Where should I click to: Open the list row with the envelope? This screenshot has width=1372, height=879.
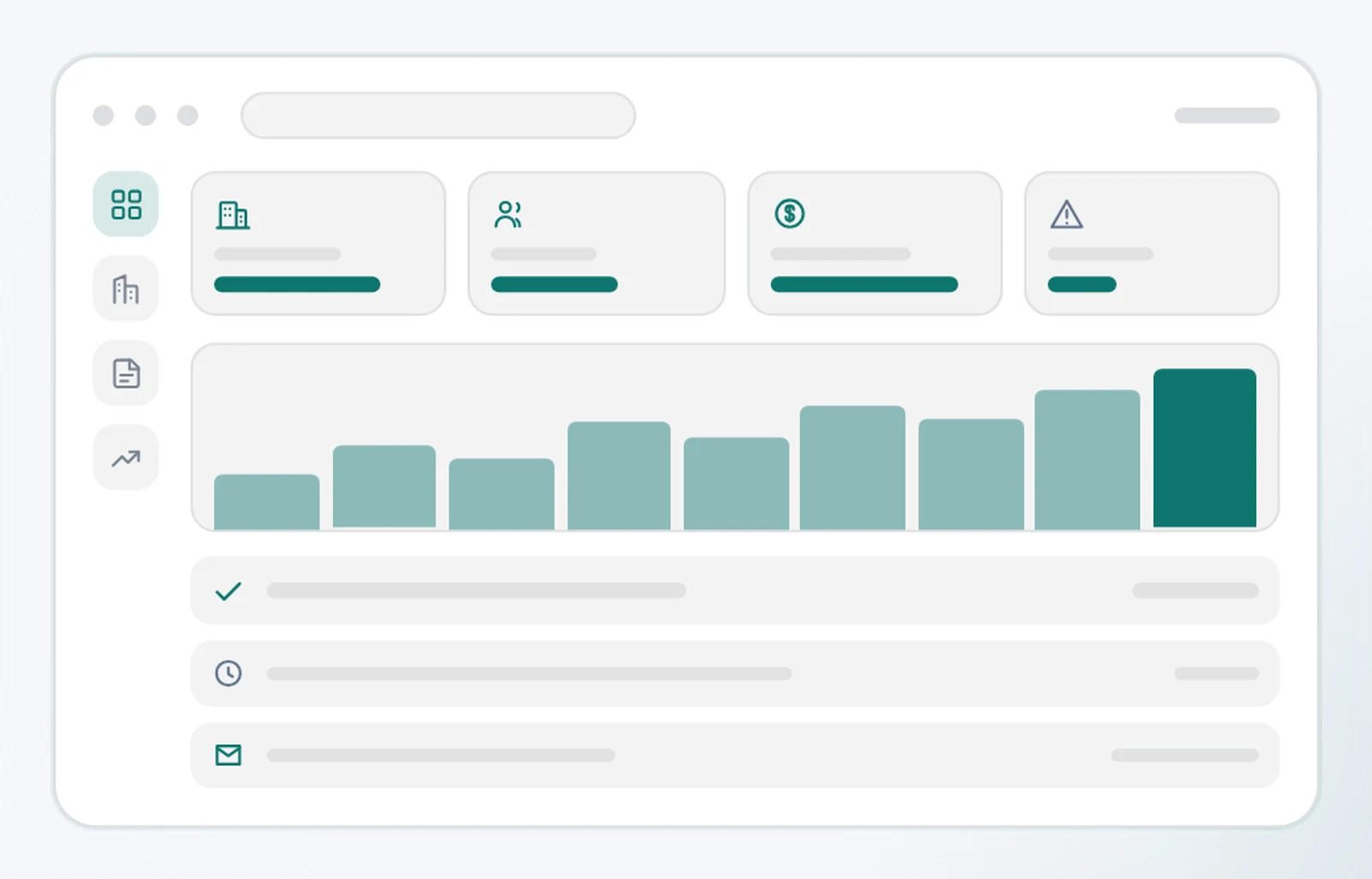point(735,756)
